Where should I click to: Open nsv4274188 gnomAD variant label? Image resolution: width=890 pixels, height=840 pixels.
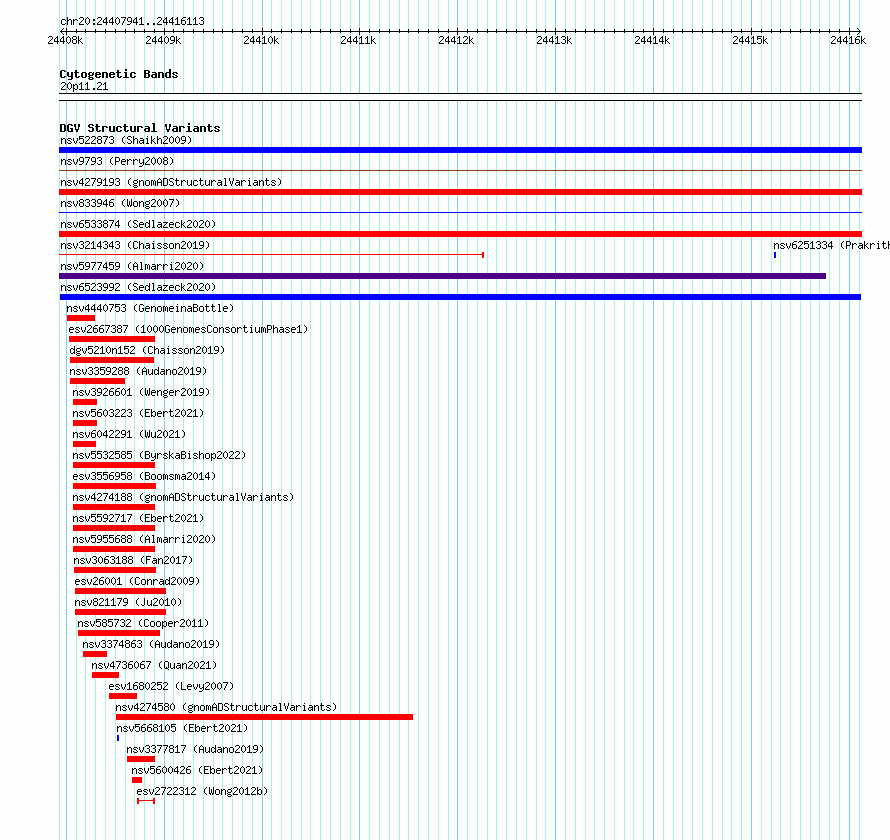tap(183, 497)
